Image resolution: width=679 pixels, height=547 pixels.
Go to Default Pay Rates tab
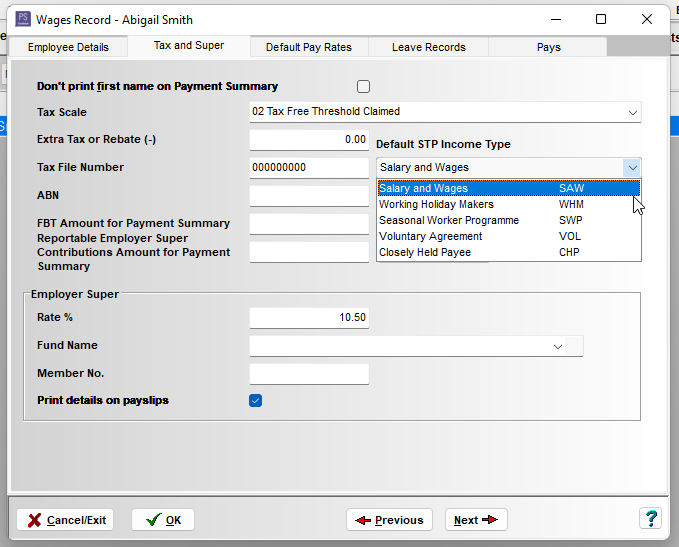(308, 47)
